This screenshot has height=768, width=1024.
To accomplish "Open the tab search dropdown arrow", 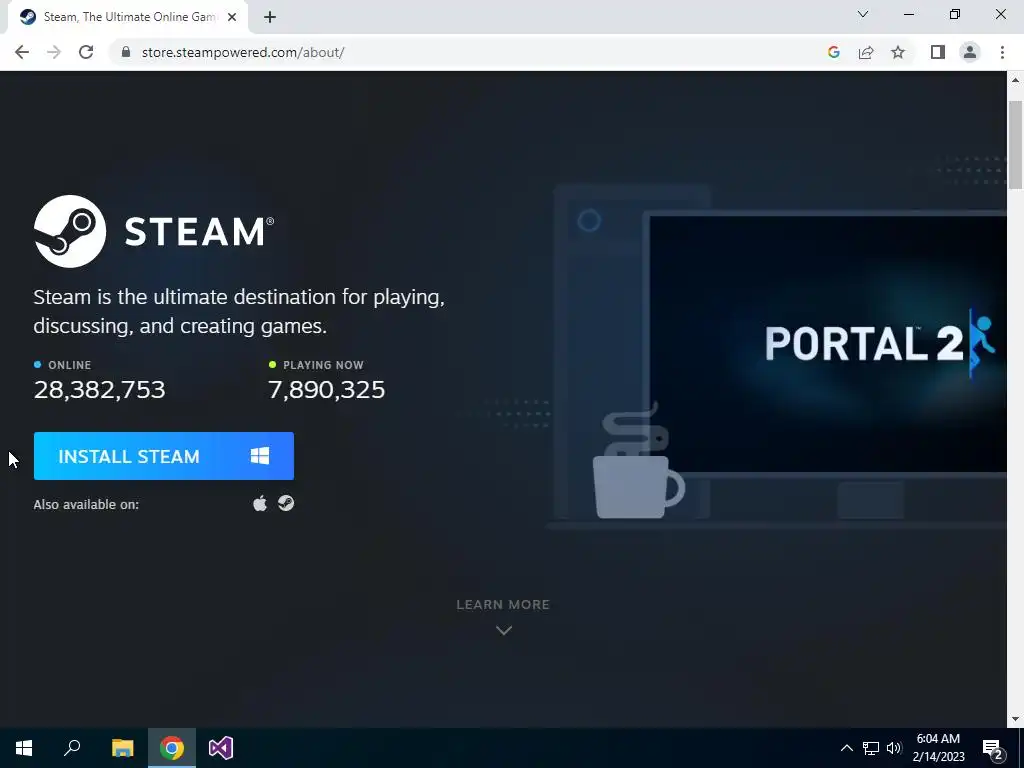I will coord(863,14).
